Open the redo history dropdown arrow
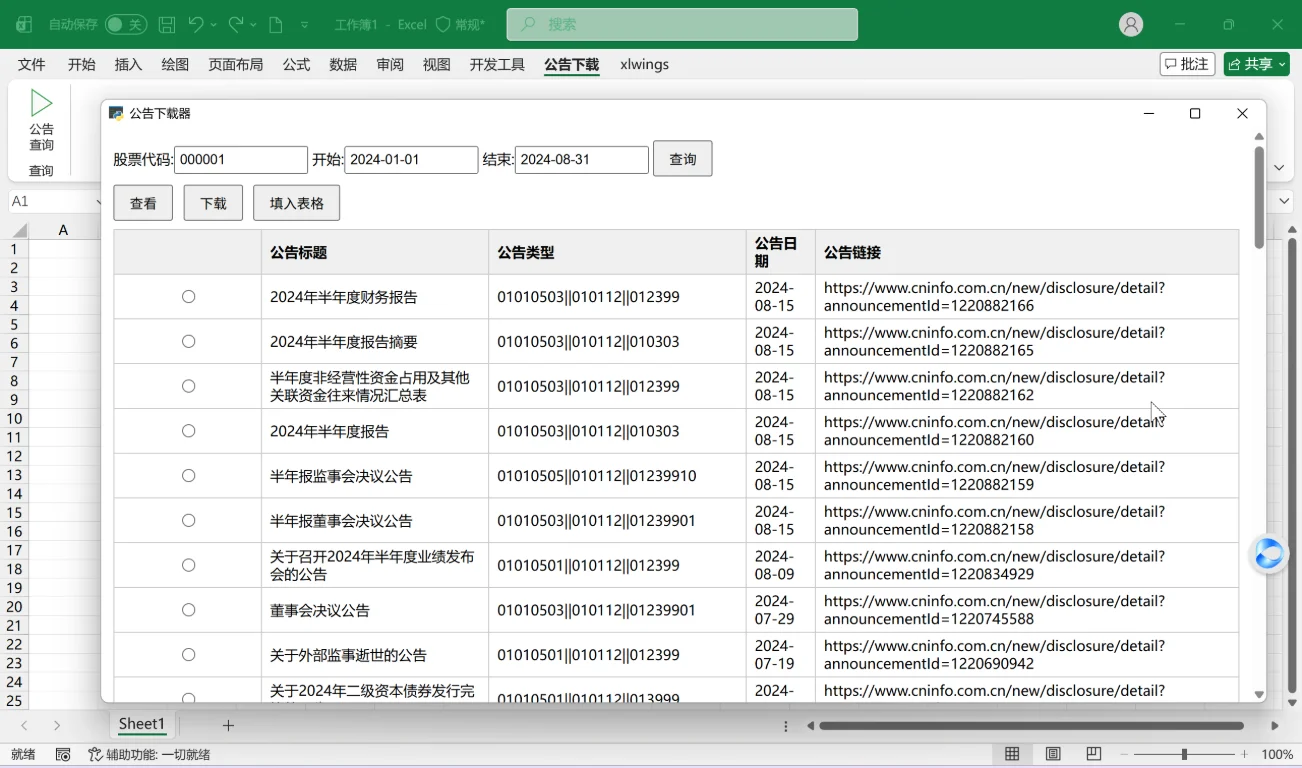 coord(254,25)
